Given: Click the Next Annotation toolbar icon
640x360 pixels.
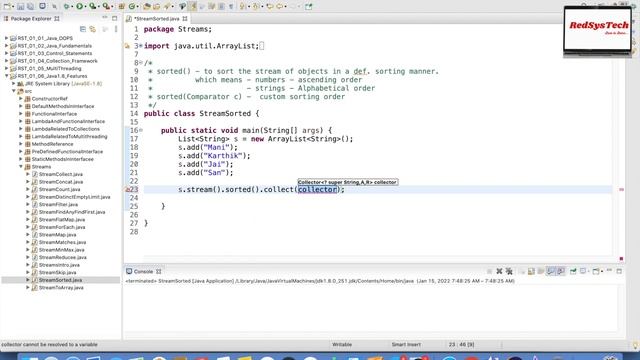Looking at the screenshot, I should point(242,6).
